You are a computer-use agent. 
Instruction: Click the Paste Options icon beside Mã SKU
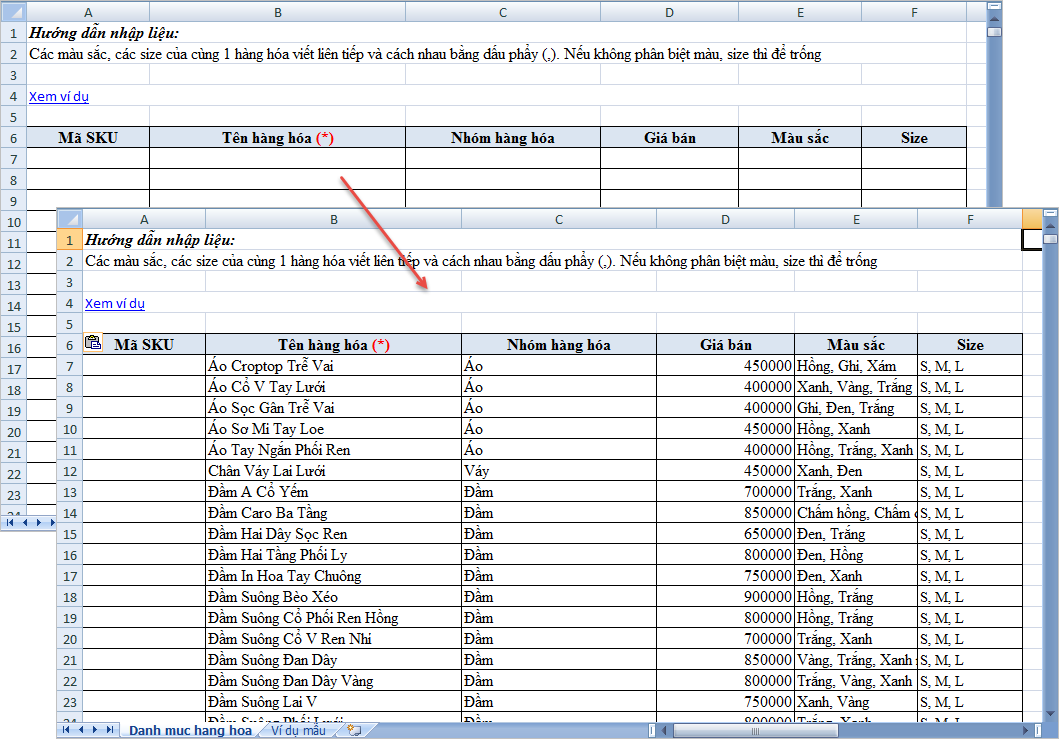pos(93,343)
